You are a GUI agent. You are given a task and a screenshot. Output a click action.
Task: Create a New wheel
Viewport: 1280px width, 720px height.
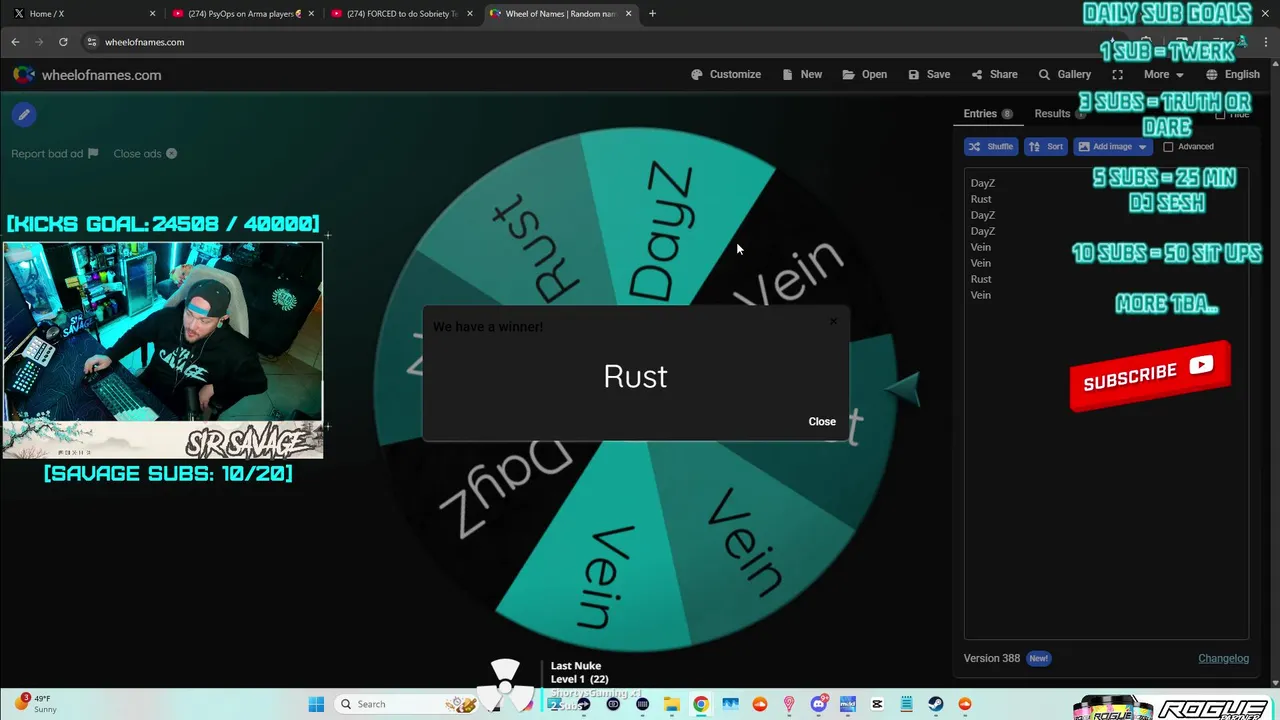point(802,75)
